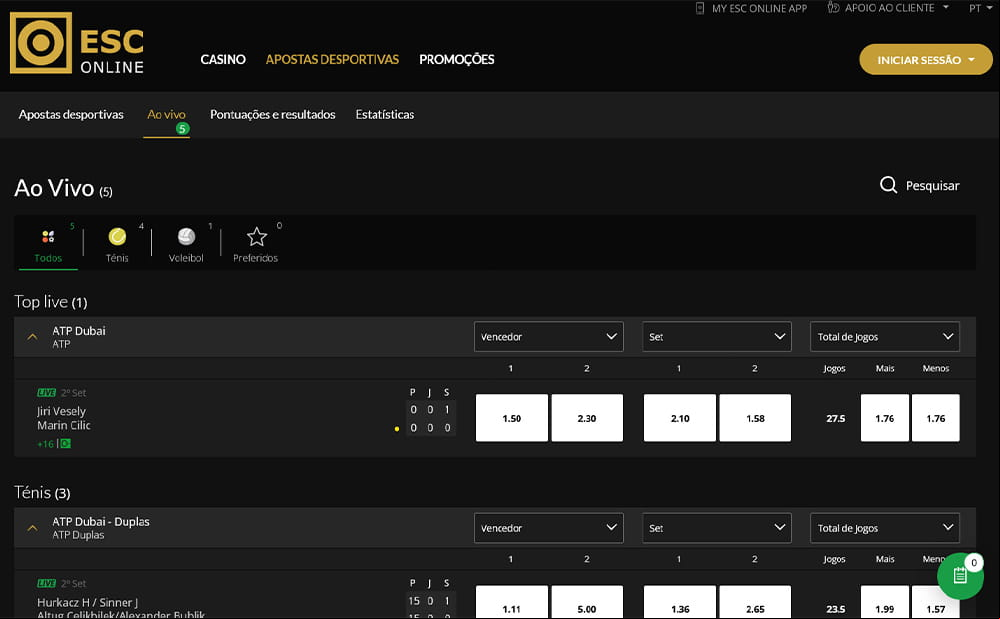Screen dimensions: 1000x619
Task: Select the Preferidos star filter icon
Action: click(256, 237)
